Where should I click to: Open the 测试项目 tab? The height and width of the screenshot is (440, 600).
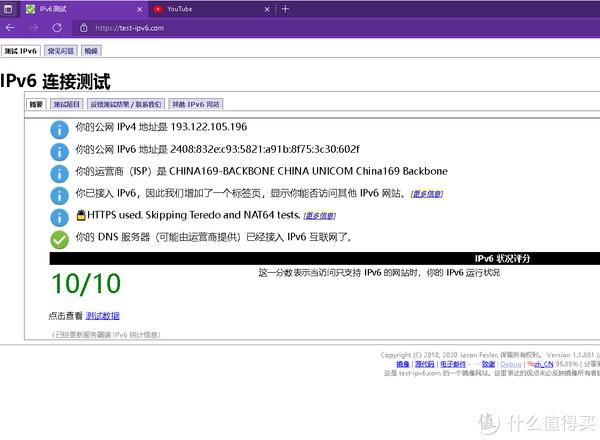click(x=67, y=104)
